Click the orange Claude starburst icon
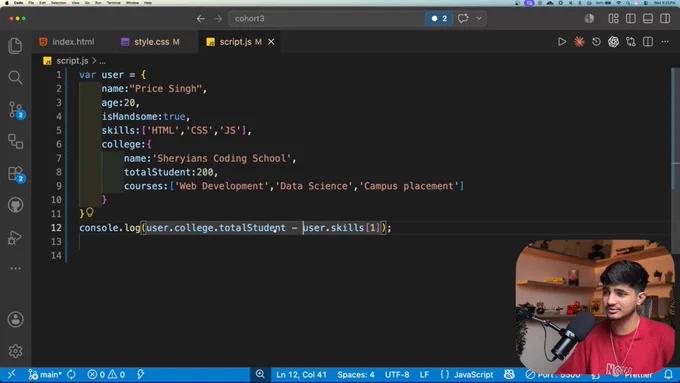680x383 pixels. coord(579,42)
